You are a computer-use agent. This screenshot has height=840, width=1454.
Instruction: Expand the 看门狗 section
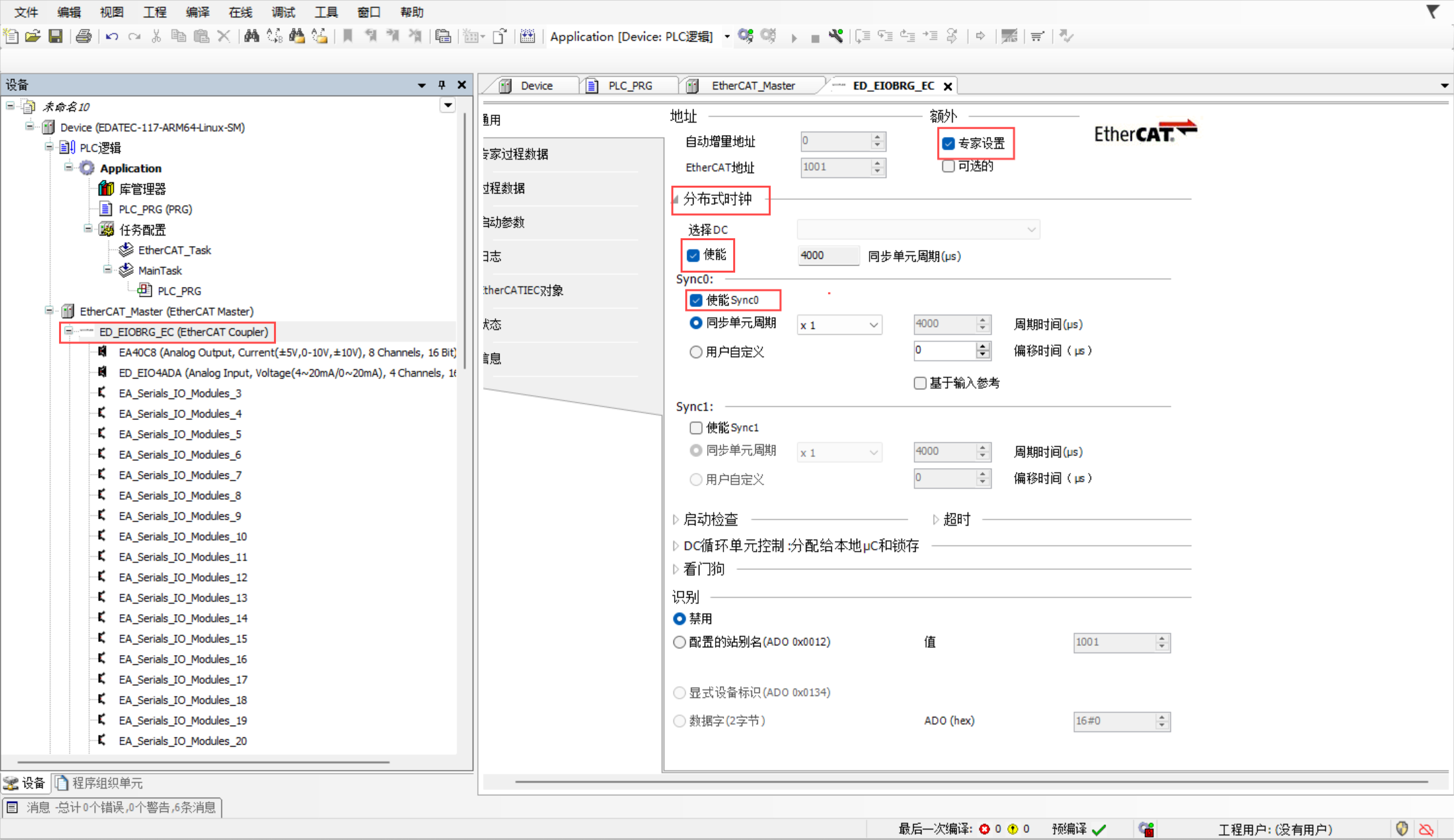676,569
